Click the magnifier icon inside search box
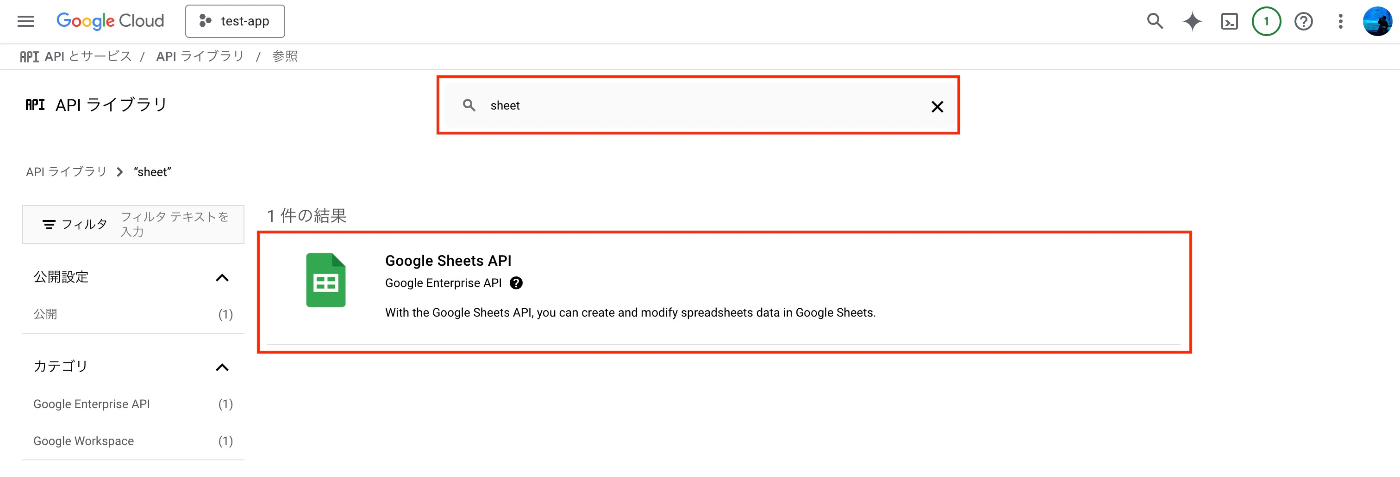1400x477 pixels. coord(469,105)
